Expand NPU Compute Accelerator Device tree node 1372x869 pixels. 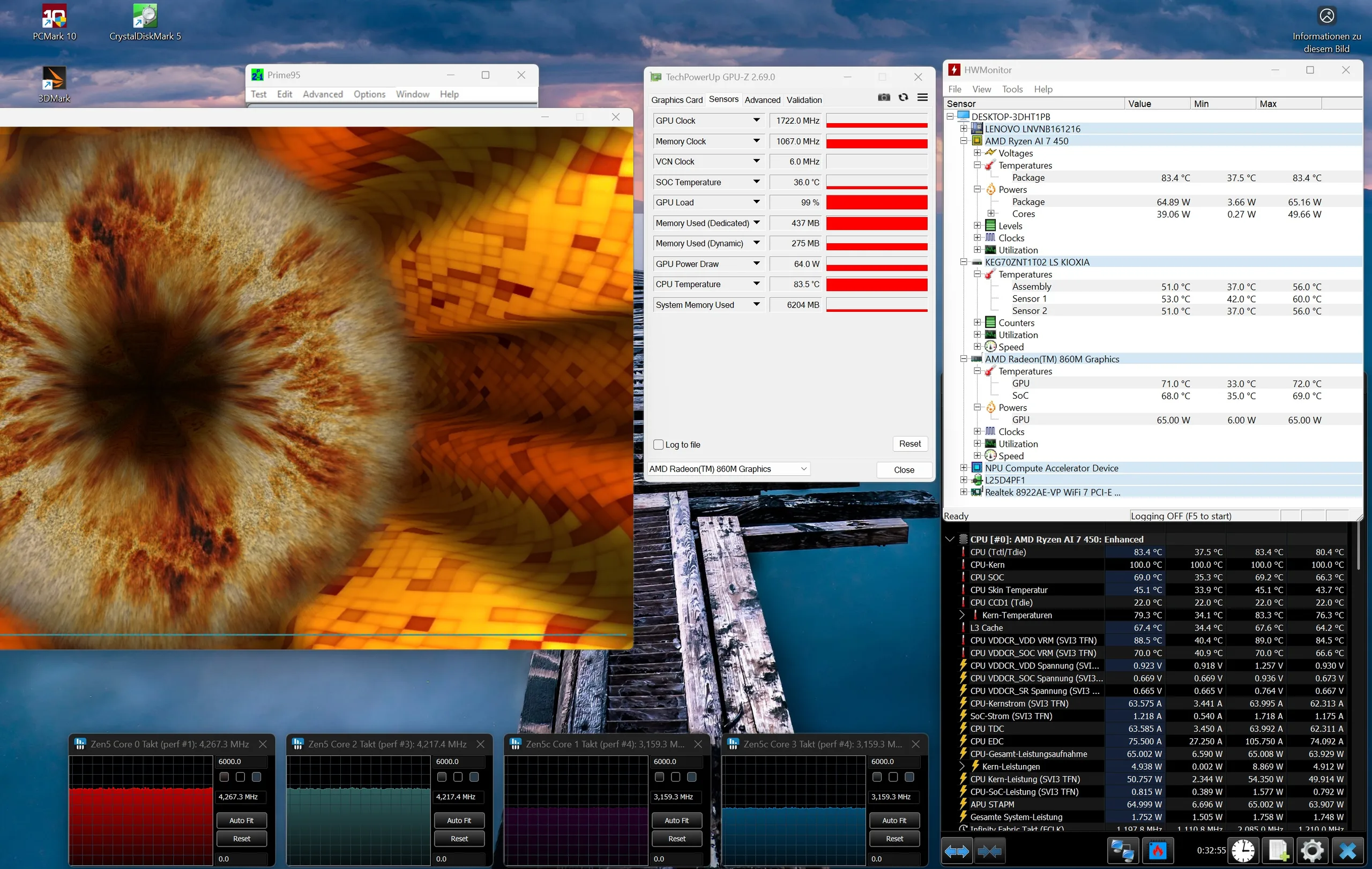[x=964, y=468]
